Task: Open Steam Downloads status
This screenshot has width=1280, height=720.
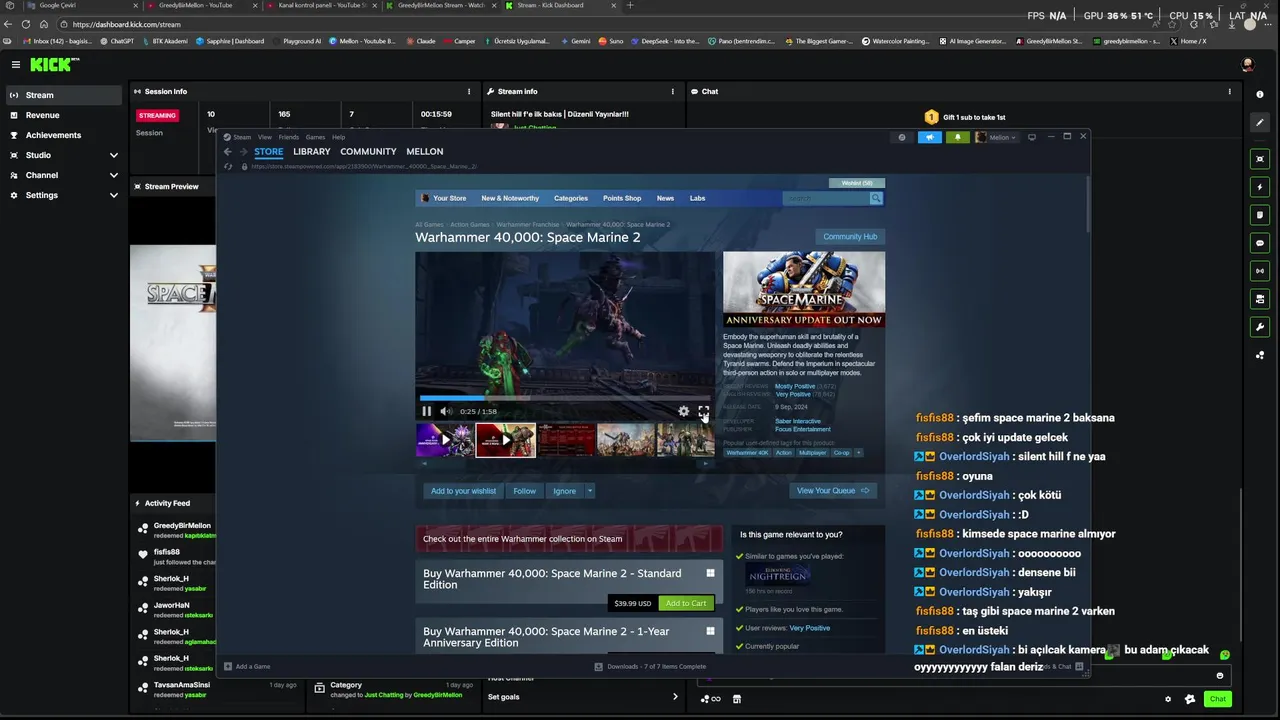Action: click(650, 666)
